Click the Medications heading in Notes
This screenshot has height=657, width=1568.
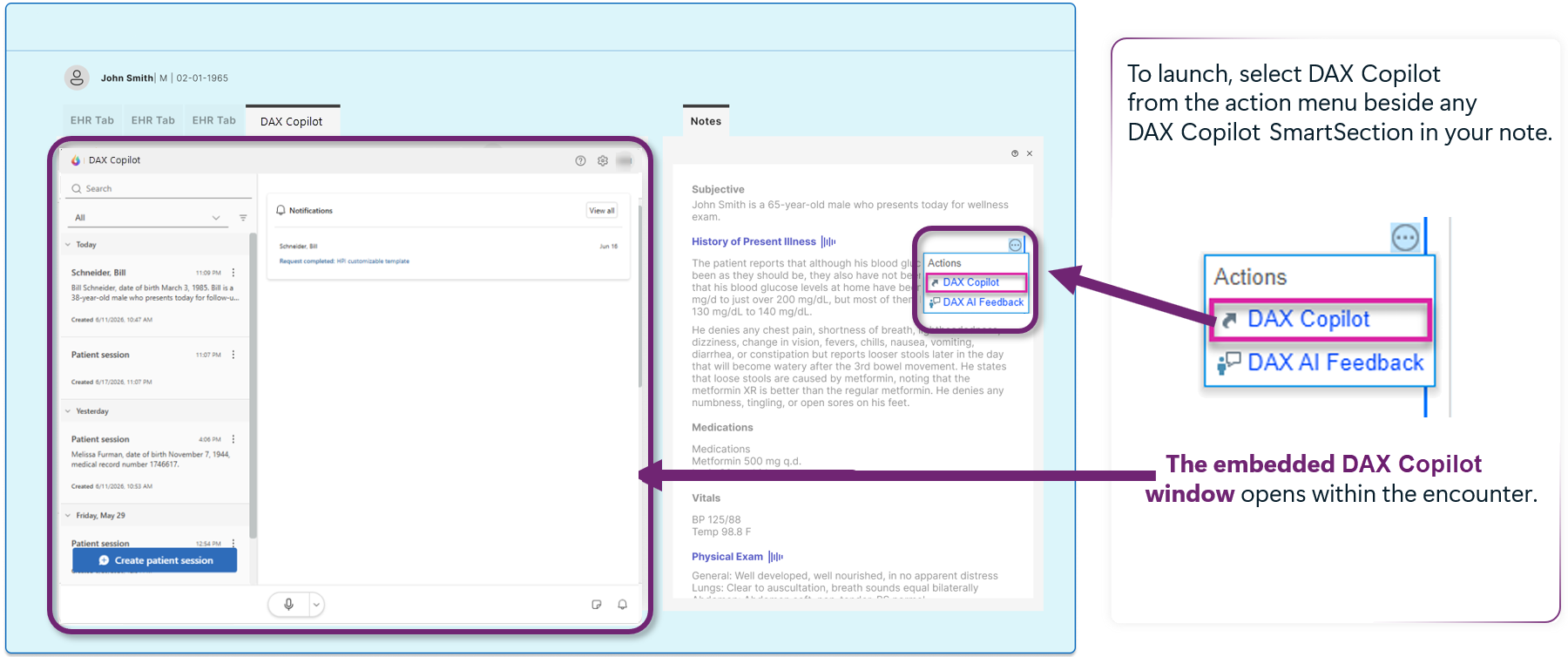(x=722, y=428)
